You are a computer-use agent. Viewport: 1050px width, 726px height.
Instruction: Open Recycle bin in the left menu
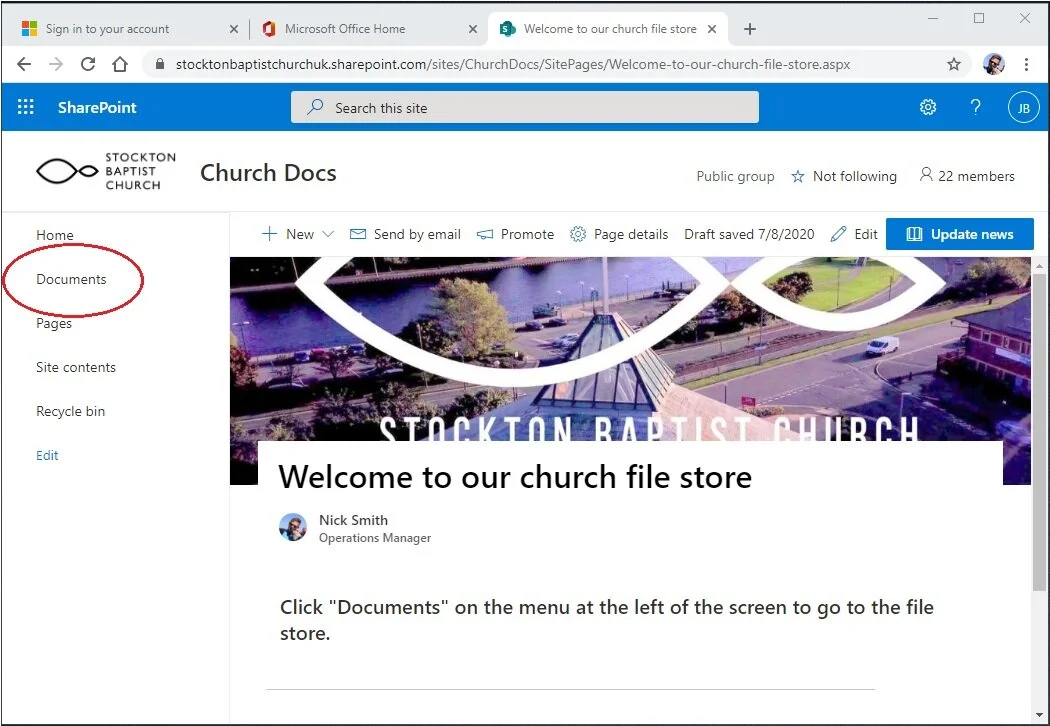[70, 411]
